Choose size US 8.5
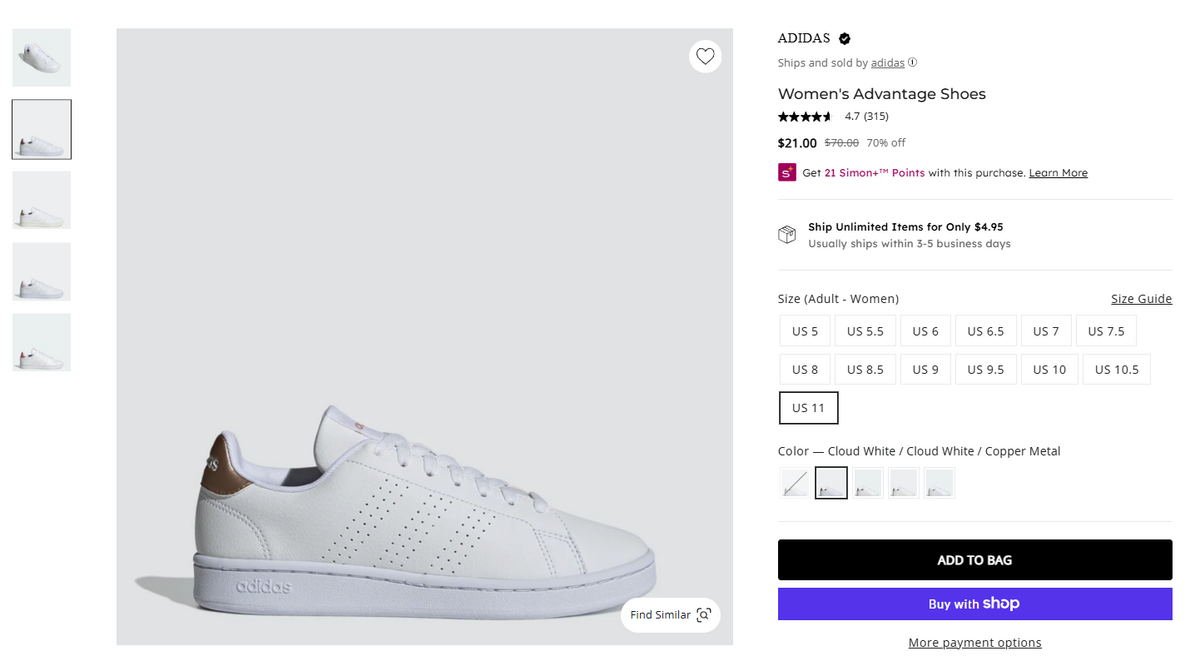Image resolution: width=1200 pixels, height=656 pixels. (x=865, y=369)
